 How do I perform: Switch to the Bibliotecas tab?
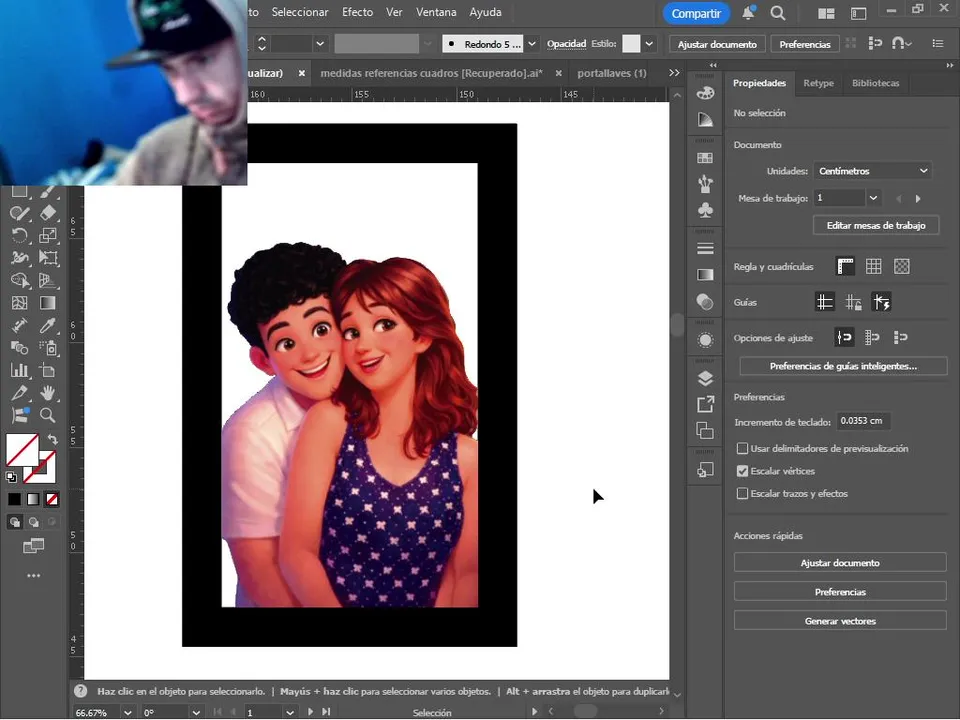pos(876,83)
